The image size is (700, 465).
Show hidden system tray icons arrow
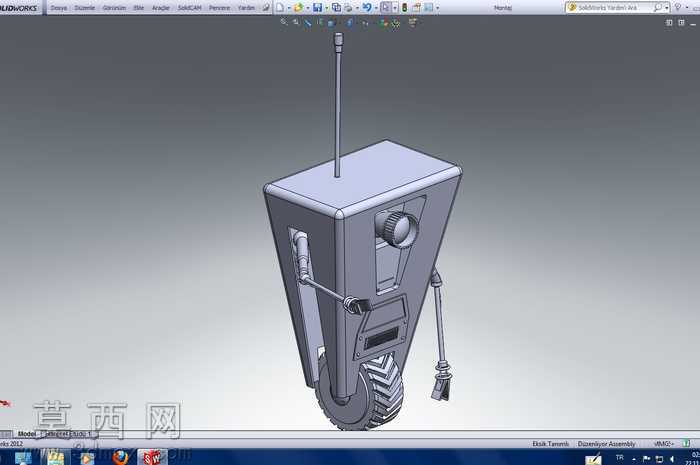click(634, 459)
